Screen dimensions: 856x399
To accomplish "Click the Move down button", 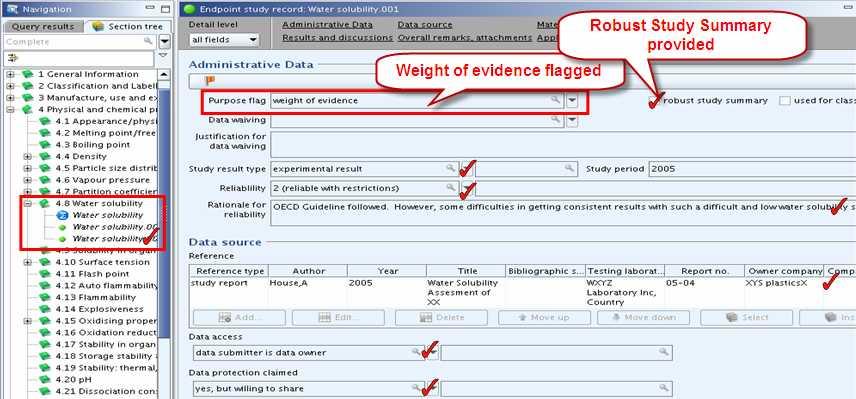I will click(643, 318).
